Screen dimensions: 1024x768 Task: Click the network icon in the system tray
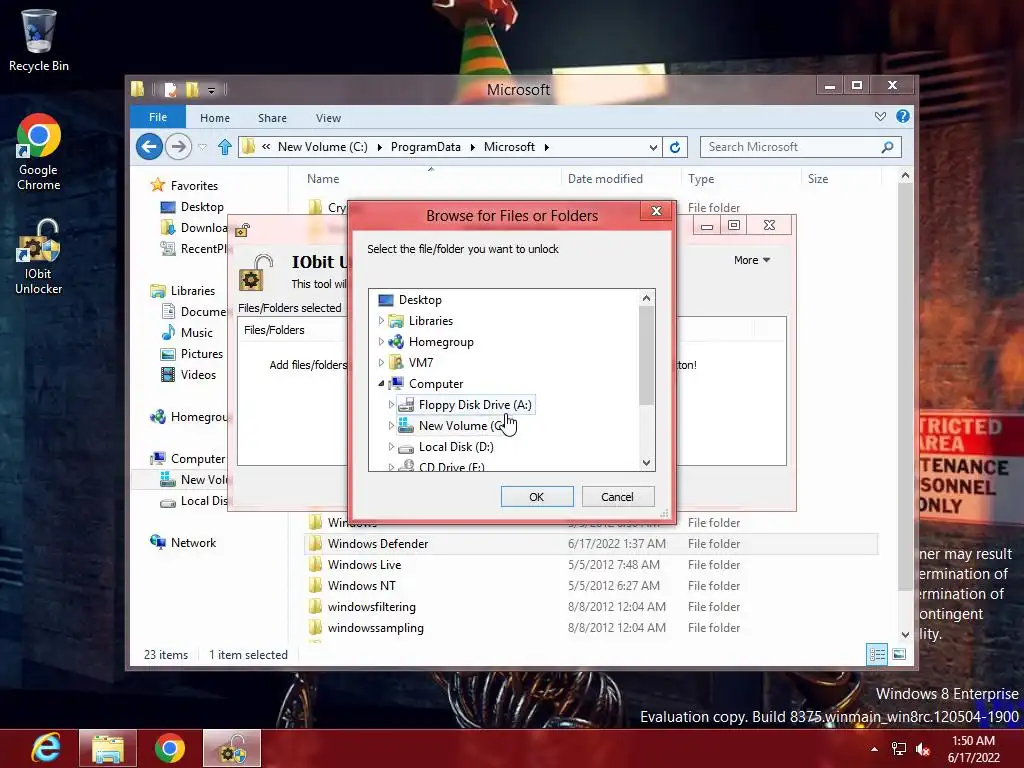point(899,749)
